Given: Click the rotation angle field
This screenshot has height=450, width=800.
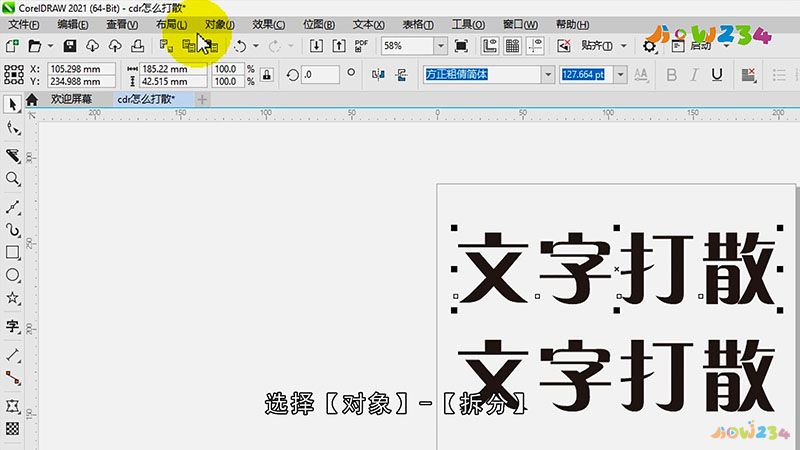Looking at the screenshot, I should [320, 75].
